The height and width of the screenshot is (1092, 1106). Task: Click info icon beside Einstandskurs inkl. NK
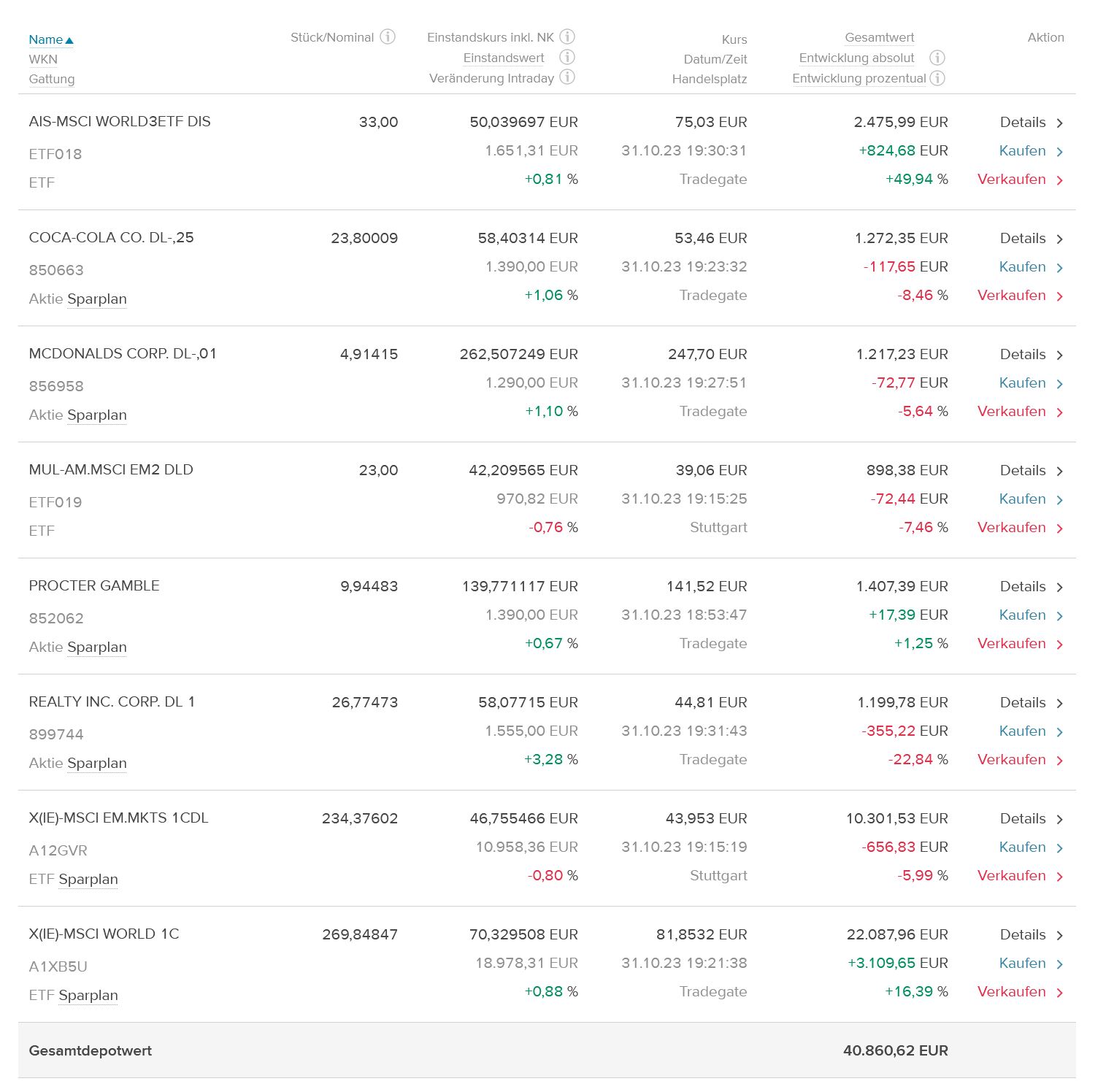pyautogui.click(x=567, y=36)
